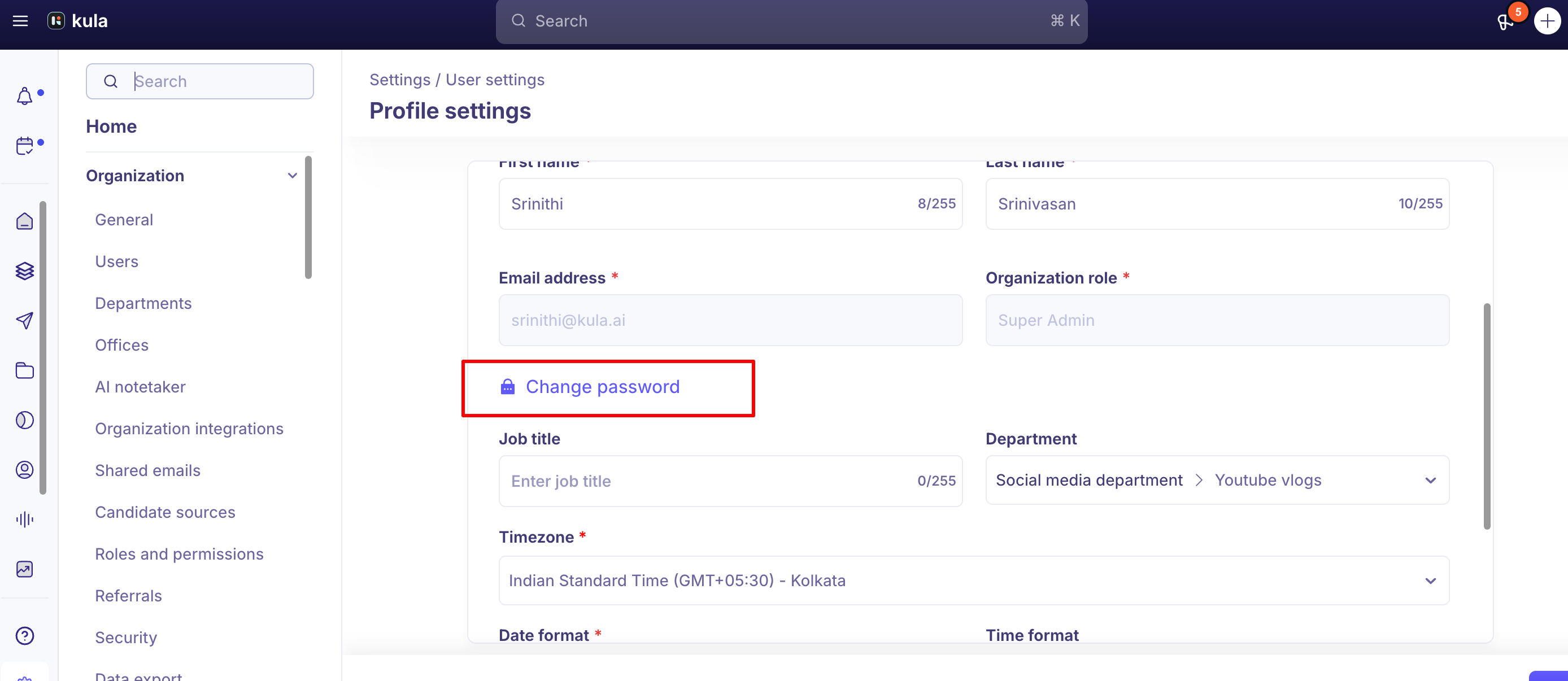
Task: Click the profile form vertical scrollbar
Action: 1487,416
